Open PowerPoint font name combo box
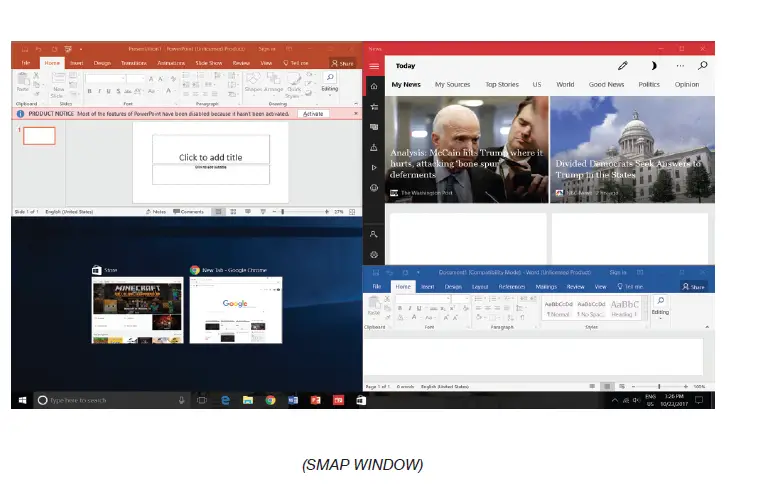This screenshot has width=761, height=495. coord(106,78)
